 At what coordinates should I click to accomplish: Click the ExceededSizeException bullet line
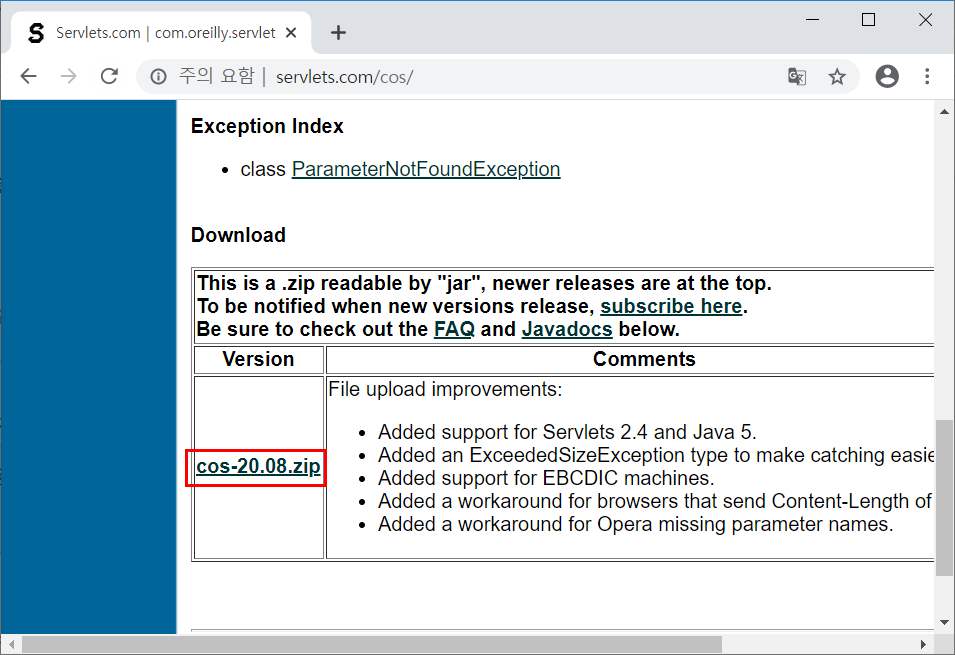point(655,455)
